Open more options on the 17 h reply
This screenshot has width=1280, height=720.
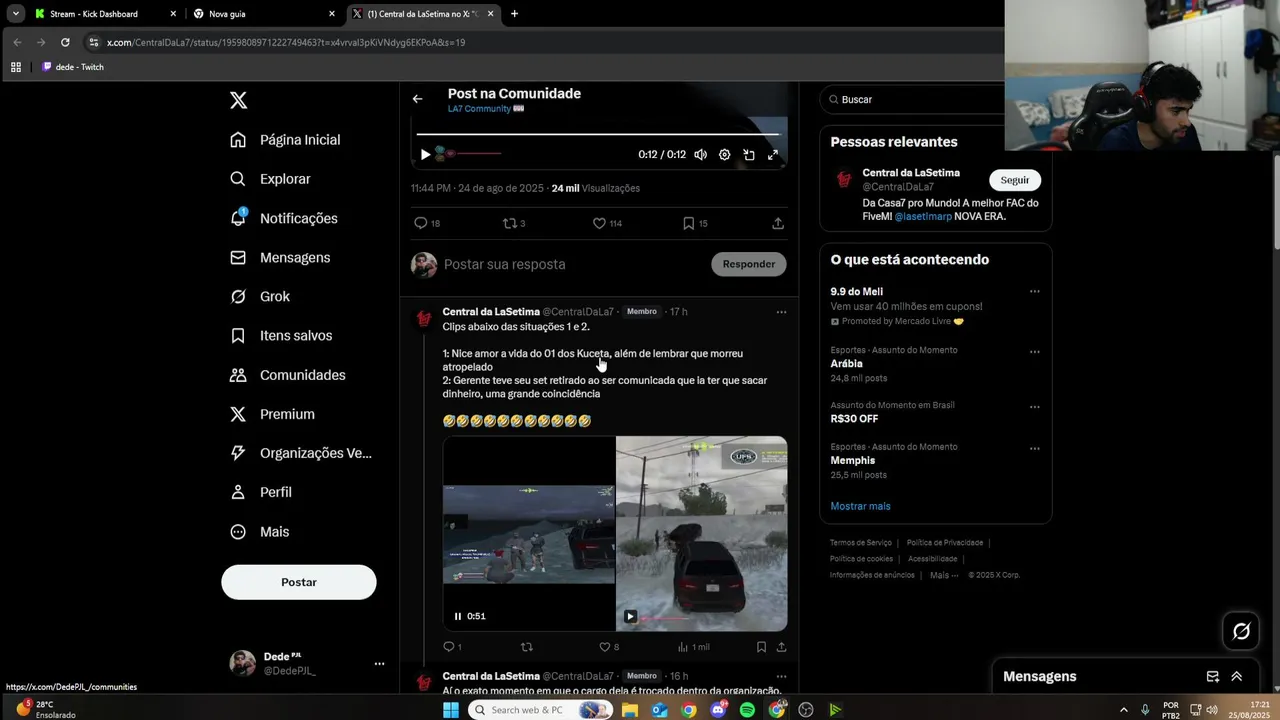click(781, 312)
